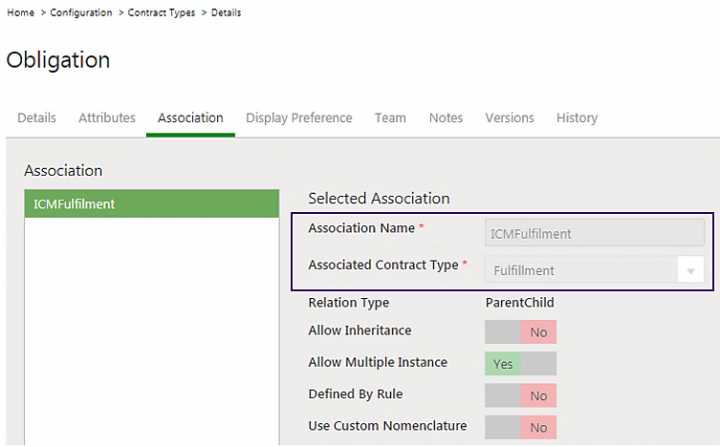This screenshot has width=720, height=447.
Task: Select the Association tab
Action: click(x=190, y=118)
